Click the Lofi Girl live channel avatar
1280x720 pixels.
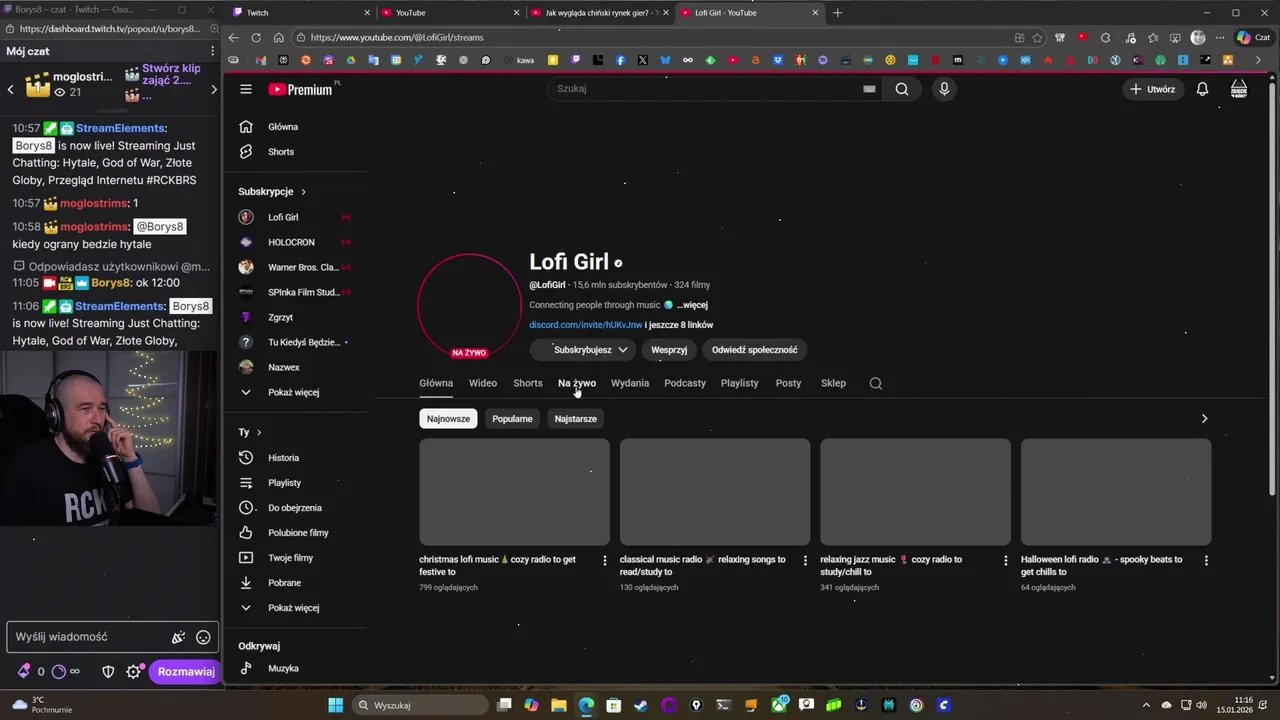[469, 305]
